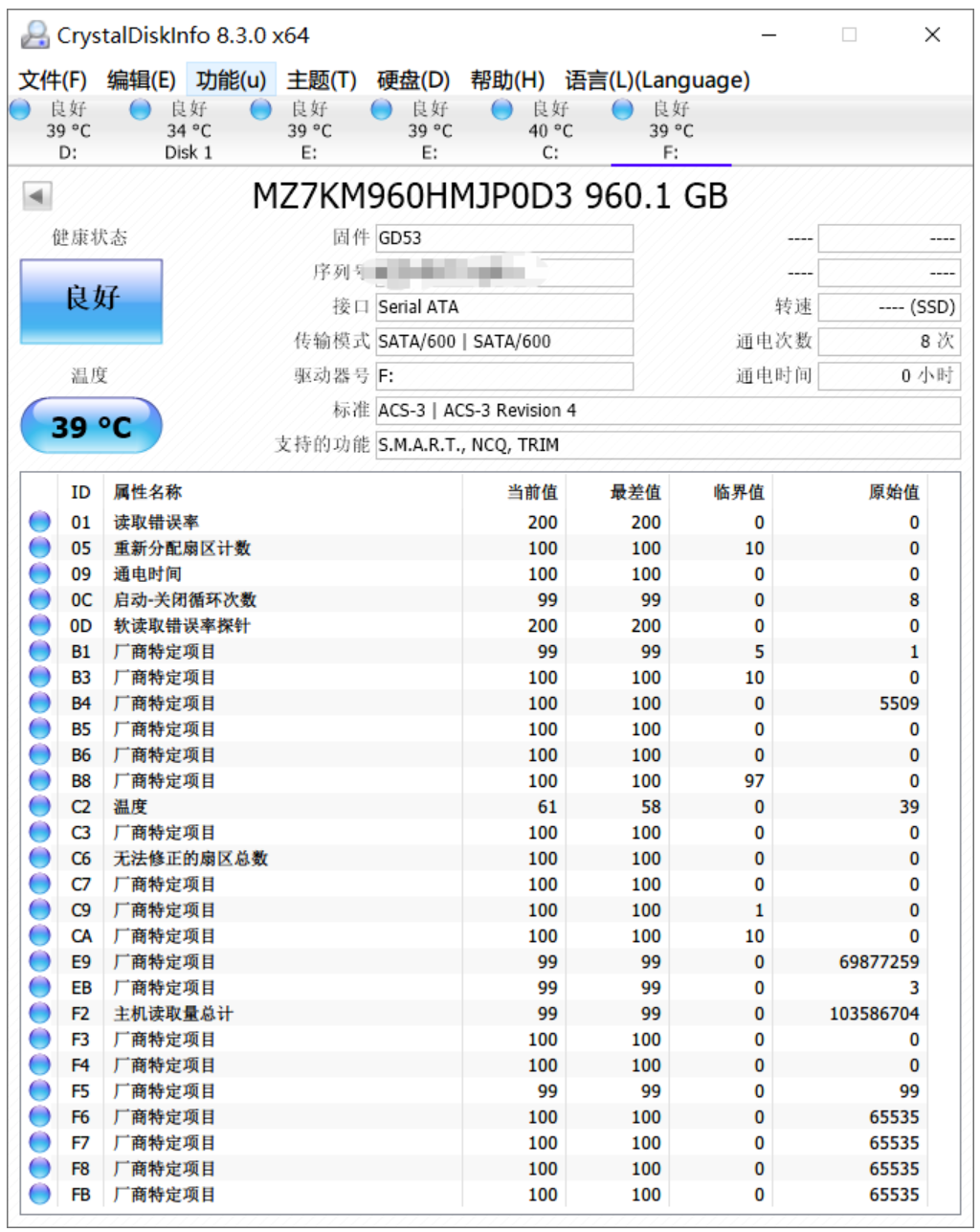Click the 最差值 column header
The width and height of the screenshot is (980, 1232).
click(635, 492)
